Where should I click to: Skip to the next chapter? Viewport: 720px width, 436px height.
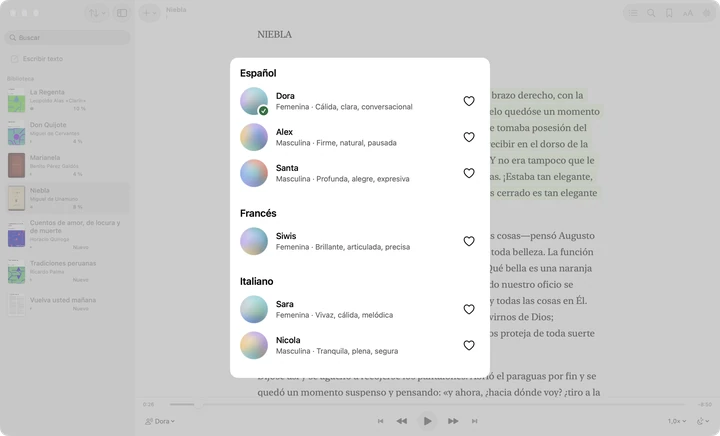[474, 421]
